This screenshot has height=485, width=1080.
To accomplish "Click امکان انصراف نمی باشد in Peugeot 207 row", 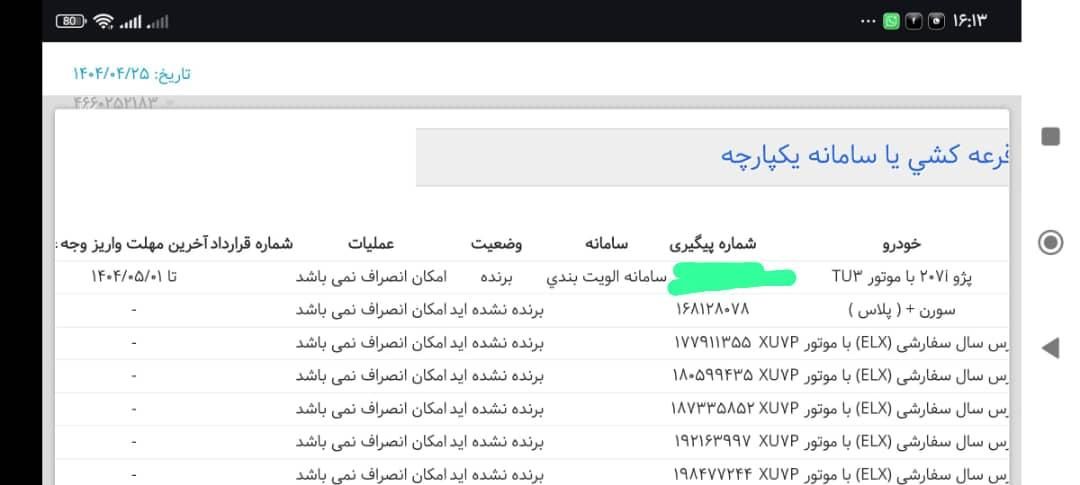I will 371,277.
